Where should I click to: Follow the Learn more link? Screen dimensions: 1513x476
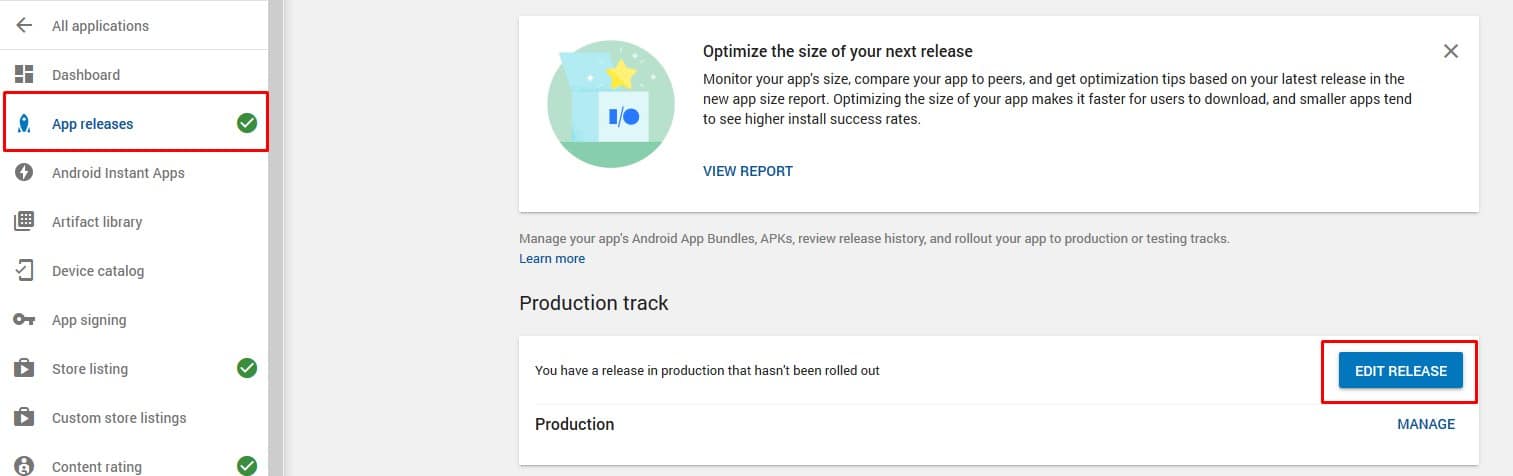[552, 259]
